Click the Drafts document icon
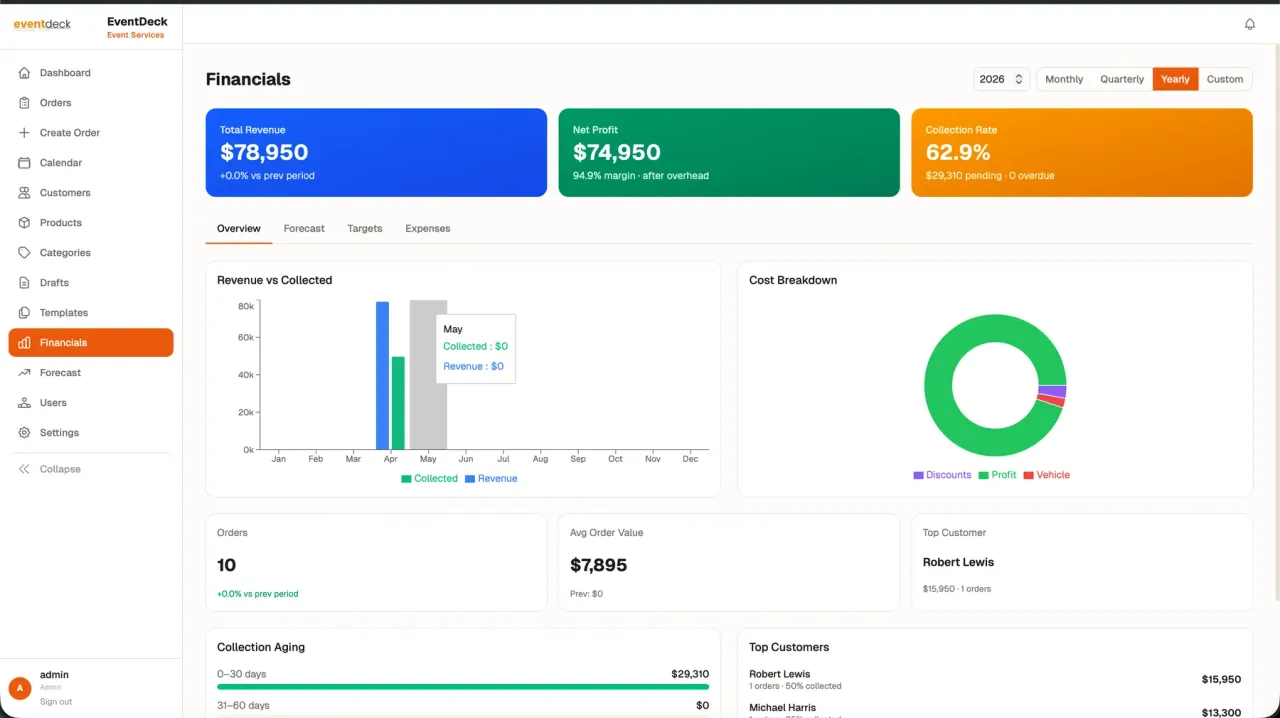The image size is (1280, 718). [x=24, y=283]
